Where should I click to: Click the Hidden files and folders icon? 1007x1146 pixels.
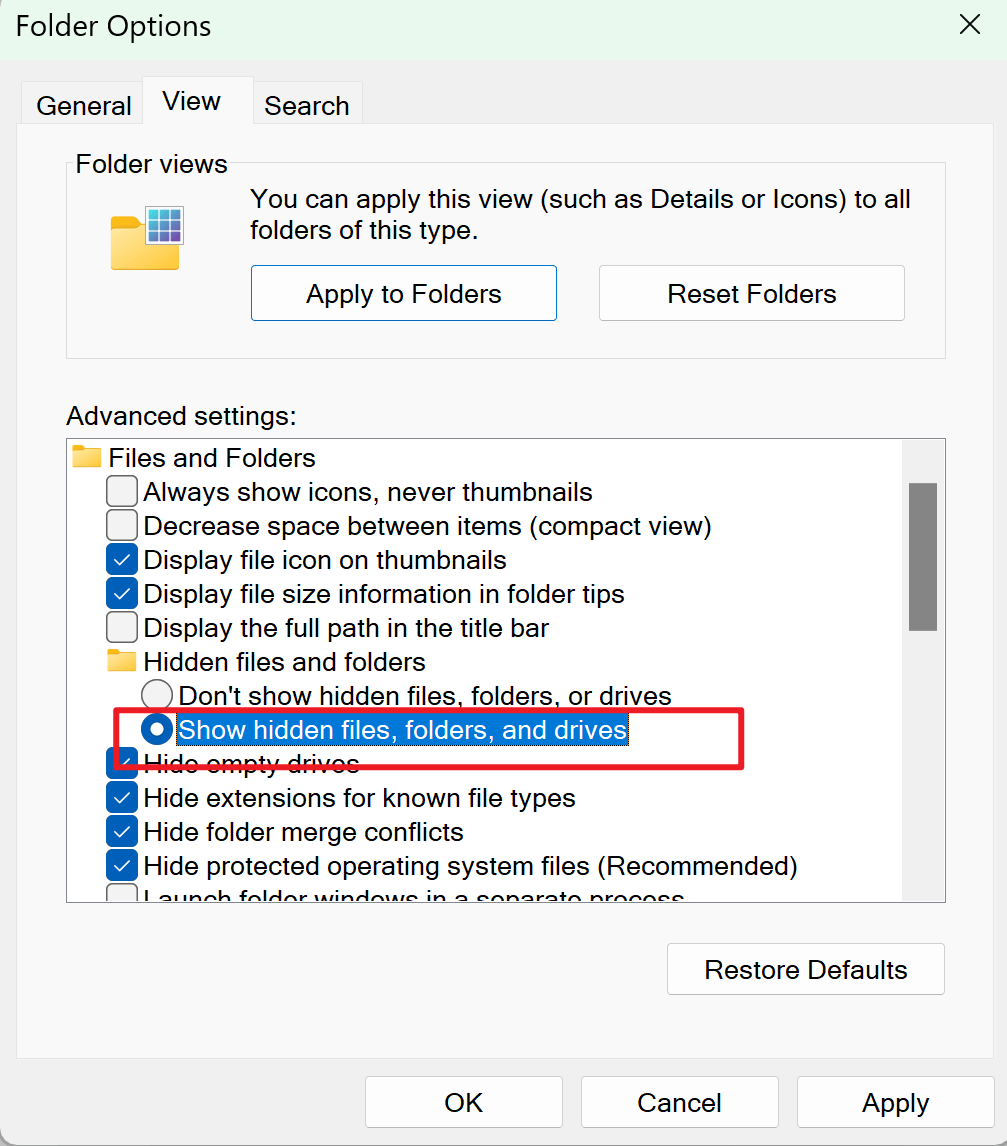click(x=122, y=662)
